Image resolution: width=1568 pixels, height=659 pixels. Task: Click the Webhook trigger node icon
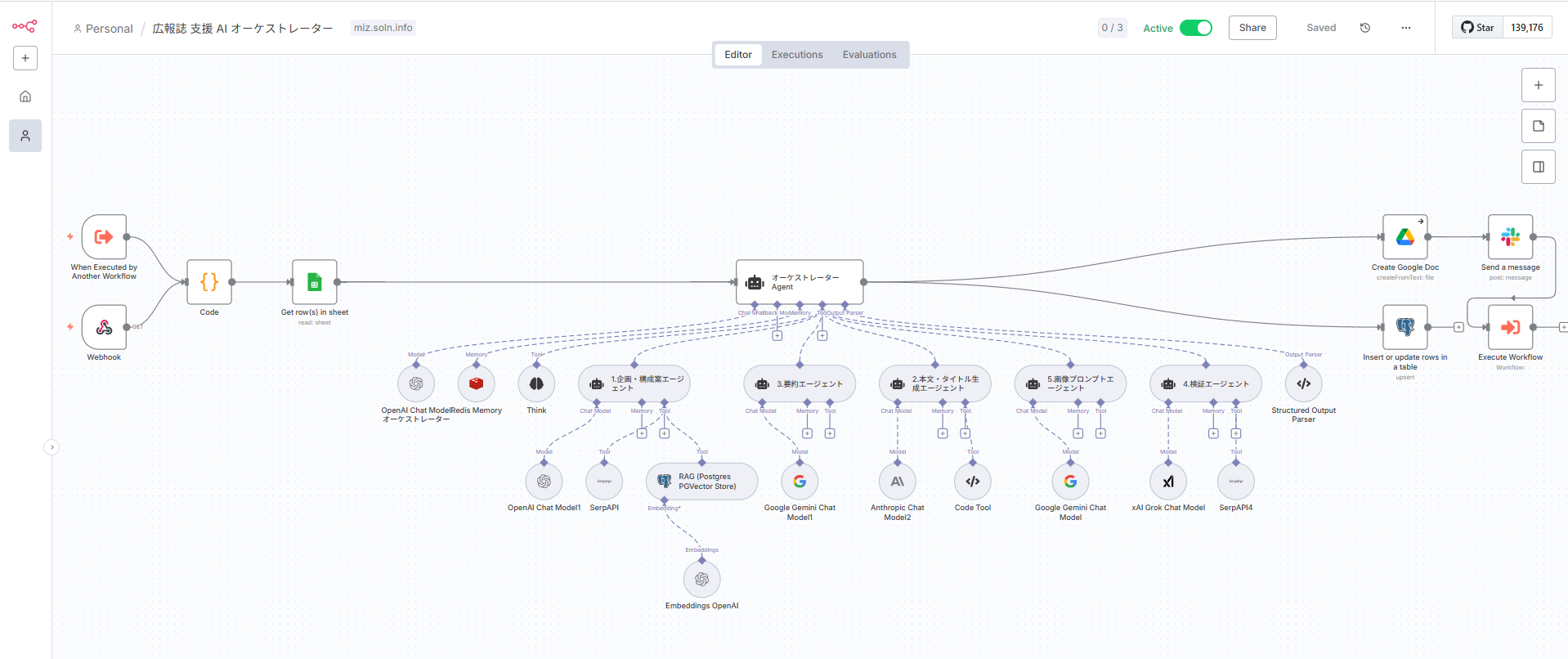point(104,327)
